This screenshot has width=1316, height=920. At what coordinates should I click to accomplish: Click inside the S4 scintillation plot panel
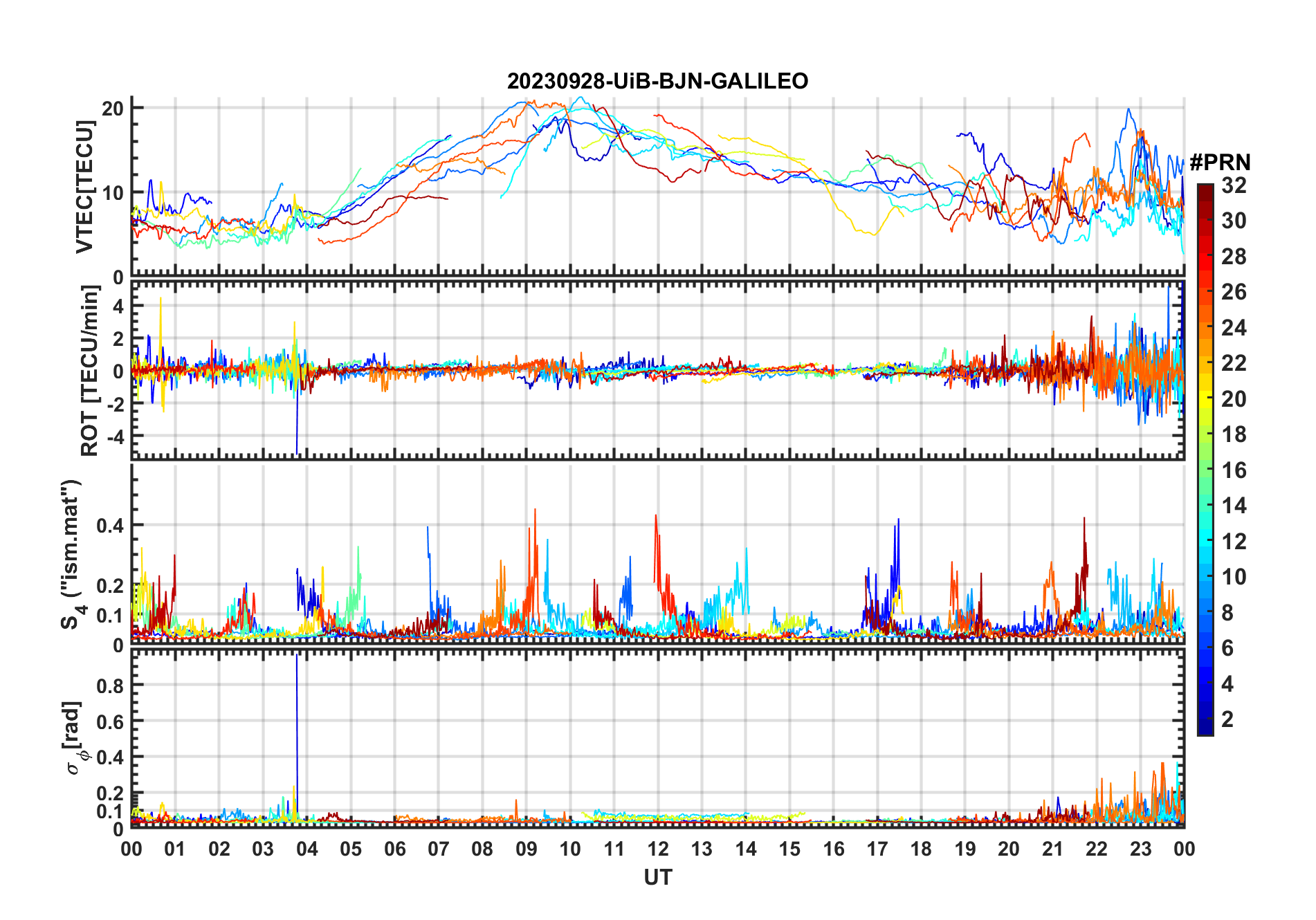click(657, 553)
